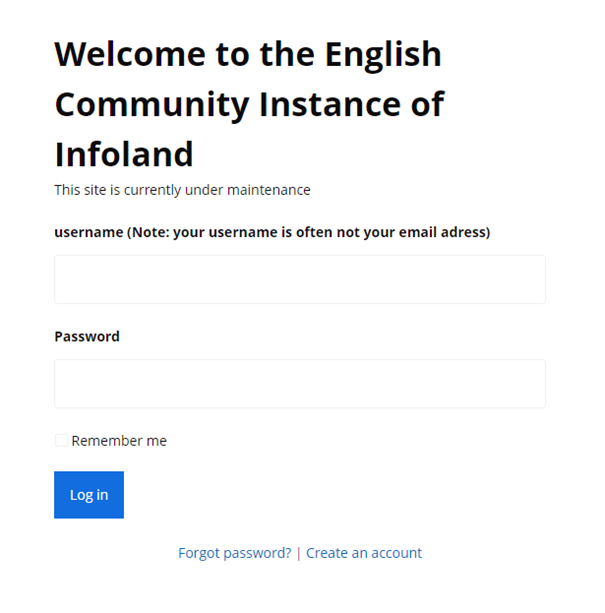Click 'Community Instance of' heading line
Screen dimensions: 605x613
click(249, 105)
